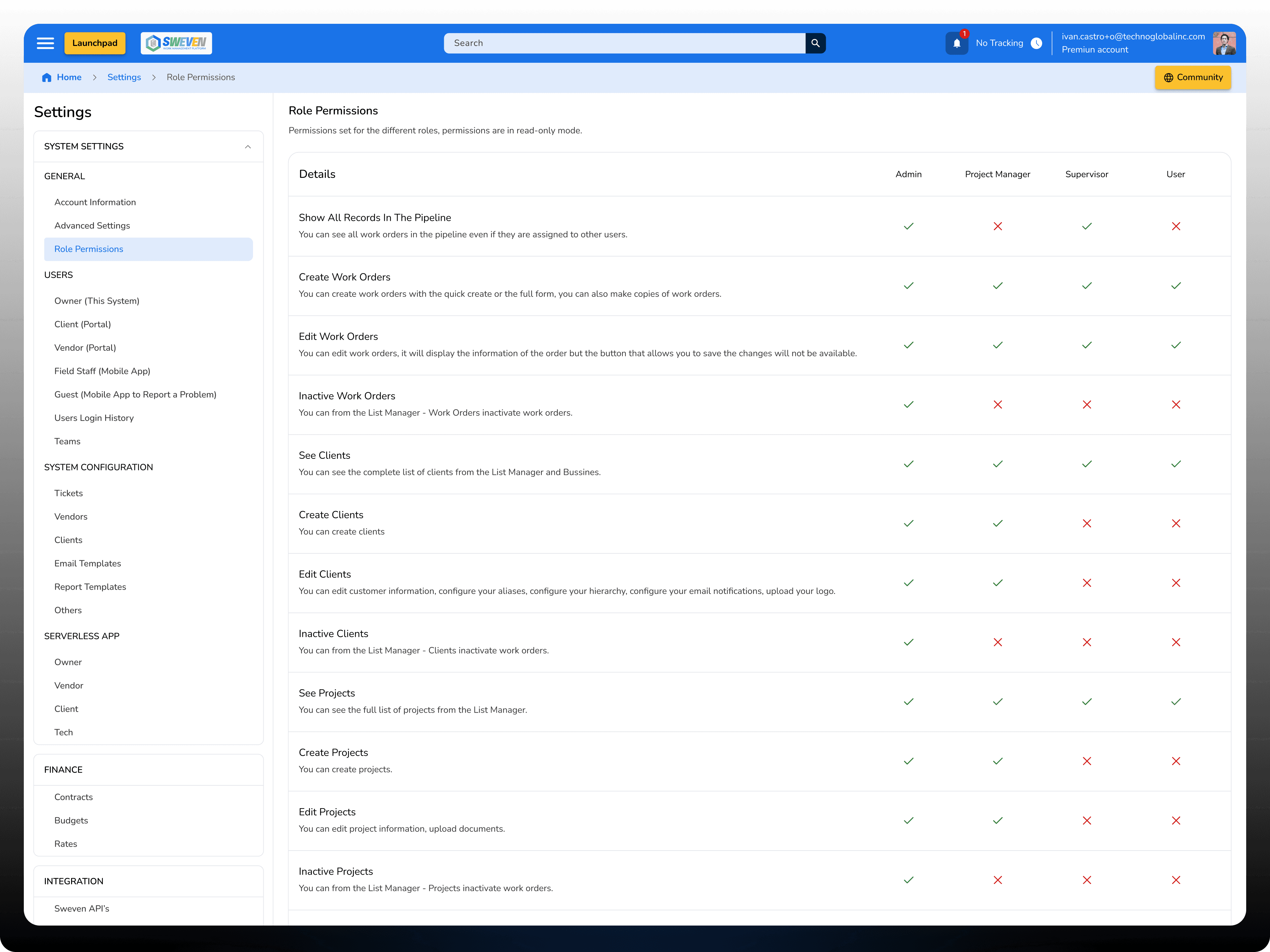
Task: Select Users Login History menu item
Action: pyautogui.click(x=94, y=418)
